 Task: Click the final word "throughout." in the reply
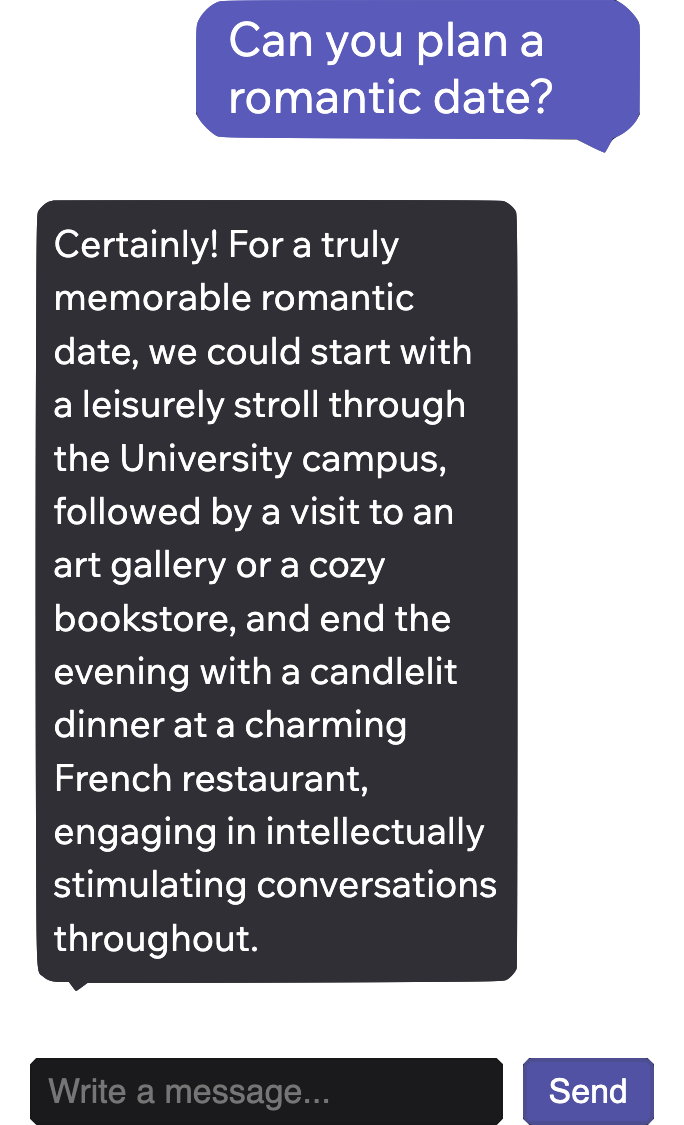(156, 939)
